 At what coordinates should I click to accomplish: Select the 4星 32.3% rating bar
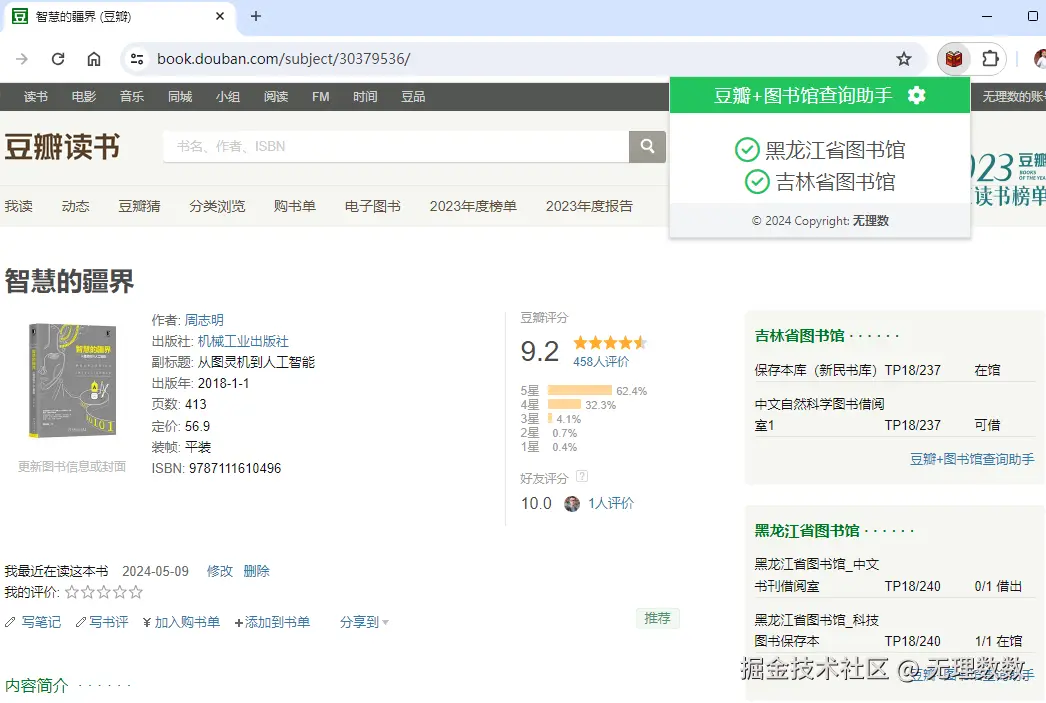click(x=564, y=404)
